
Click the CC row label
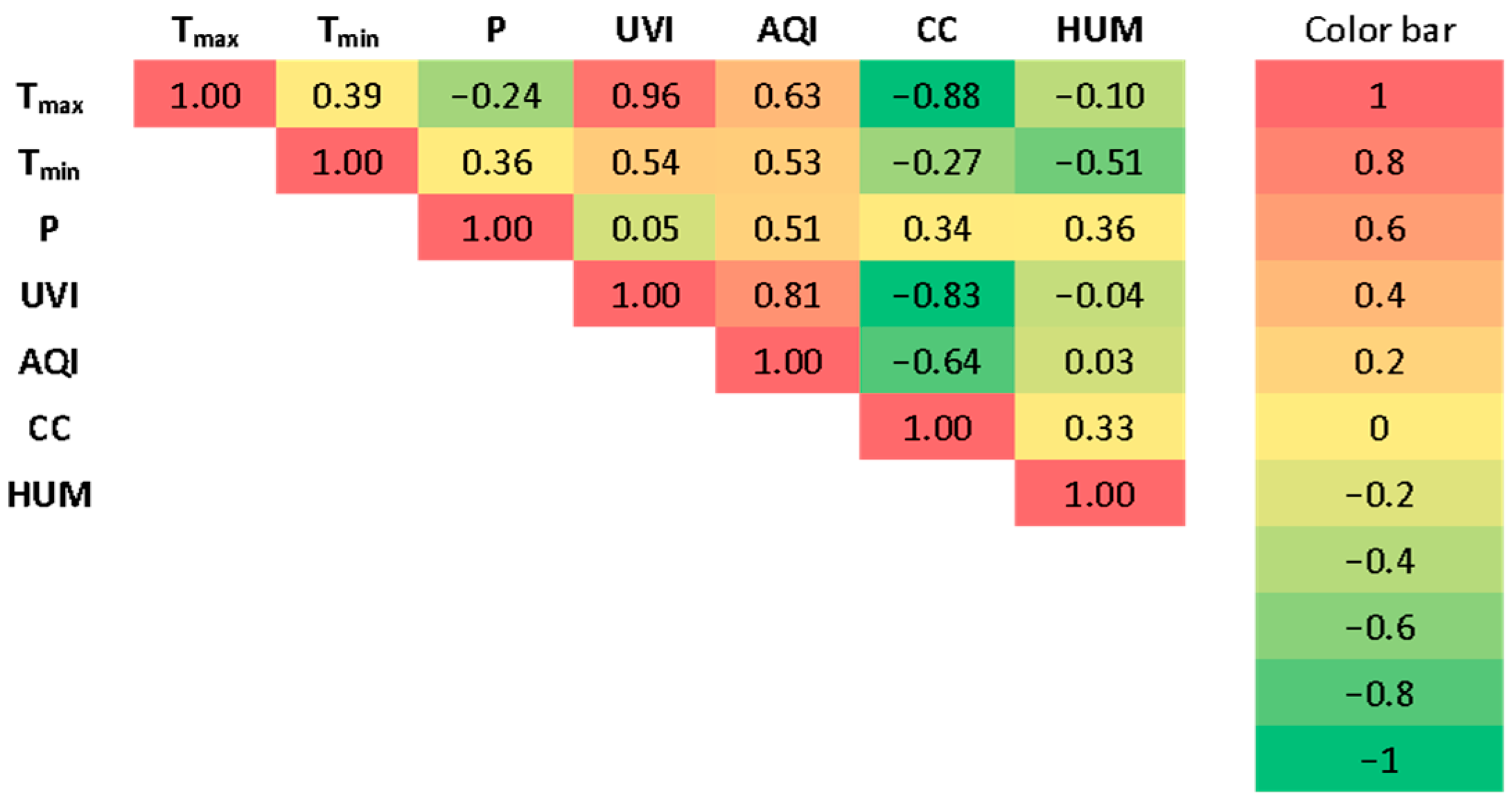(x=49, y=428)
